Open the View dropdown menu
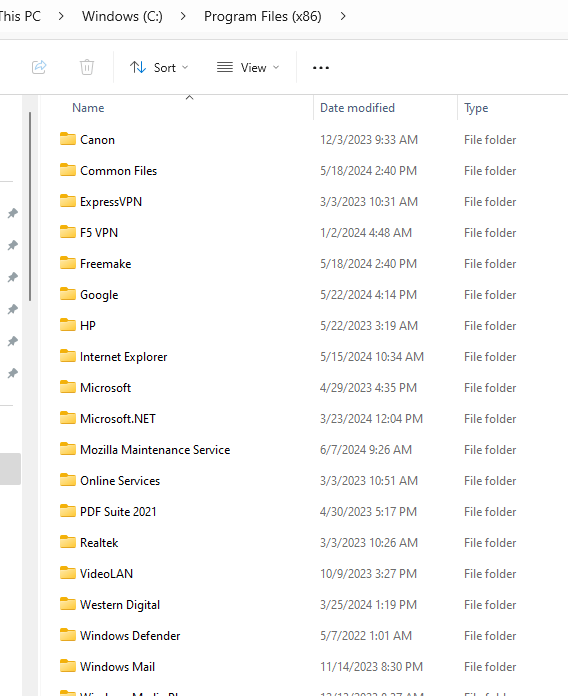This screenshot has height=696, width=568. click(x=248, y=67)
